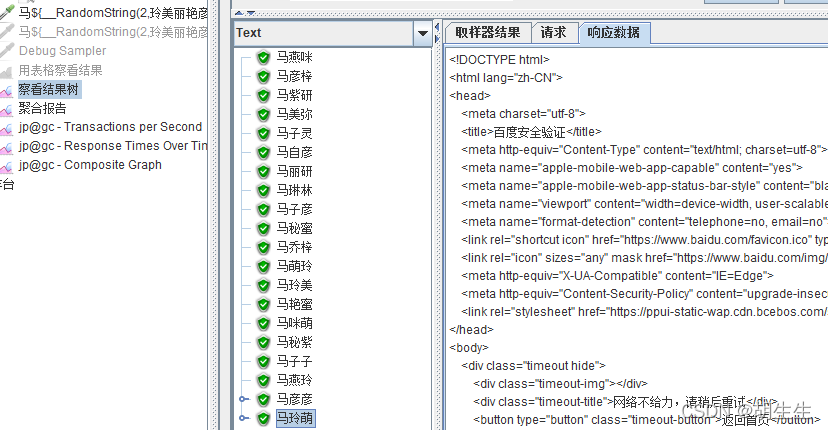Select 察看结果树 in the test plan tree
Screen dimensions: 828x430
[49, 89]
